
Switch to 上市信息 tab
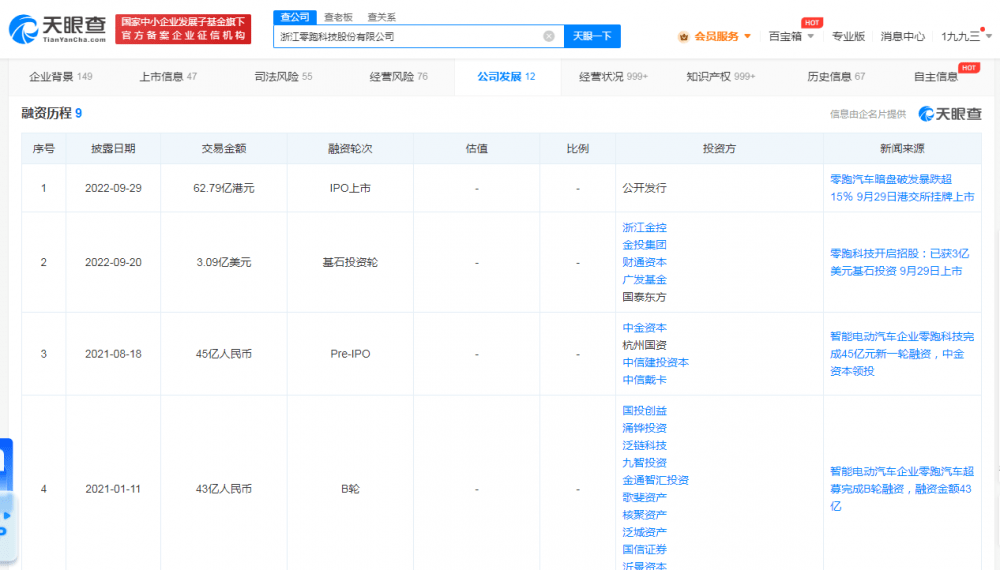(x=168, y=77)
